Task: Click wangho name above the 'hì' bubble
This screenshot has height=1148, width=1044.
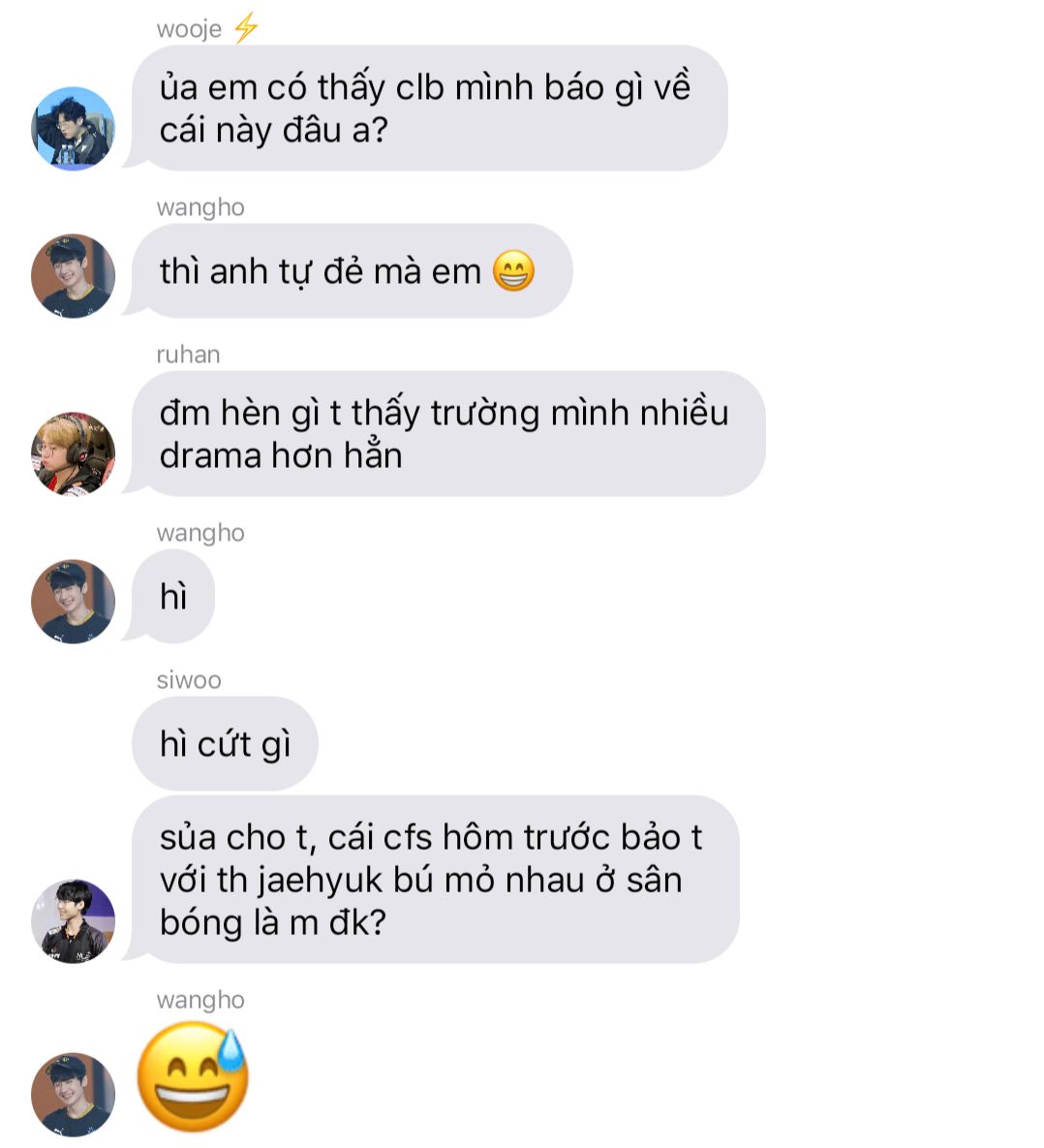Action: [x=200, y=533]
